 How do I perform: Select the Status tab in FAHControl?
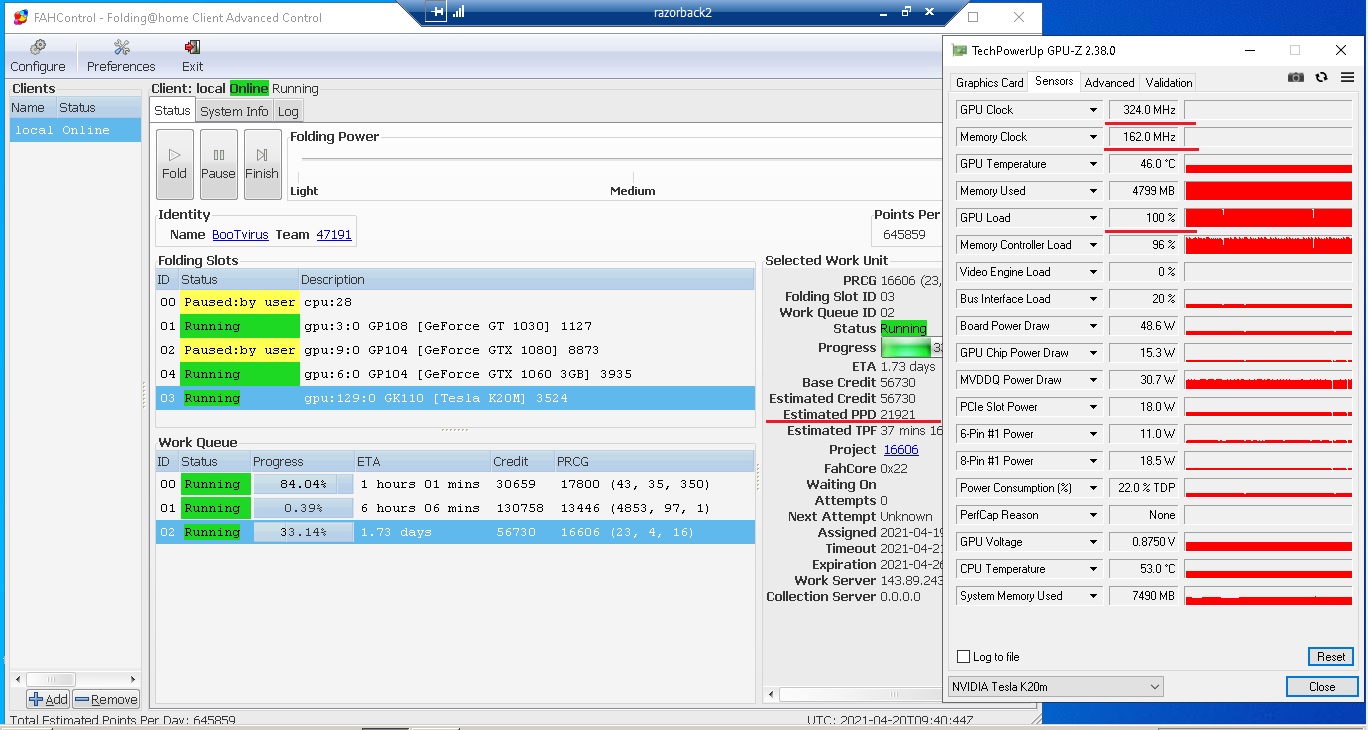coord(172,111)
